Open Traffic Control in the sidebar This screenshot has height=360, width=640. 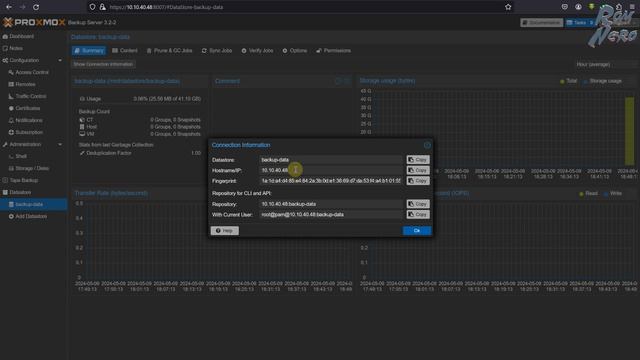click(31, 96)
